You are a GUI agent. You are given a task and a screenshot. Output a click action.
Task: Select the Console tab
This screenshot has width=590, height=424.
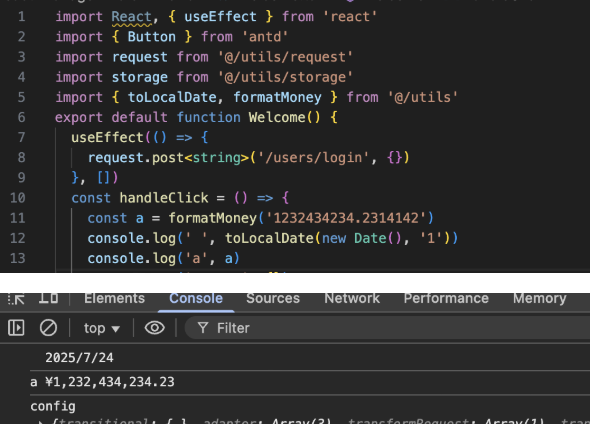click(x=196, y=298)
